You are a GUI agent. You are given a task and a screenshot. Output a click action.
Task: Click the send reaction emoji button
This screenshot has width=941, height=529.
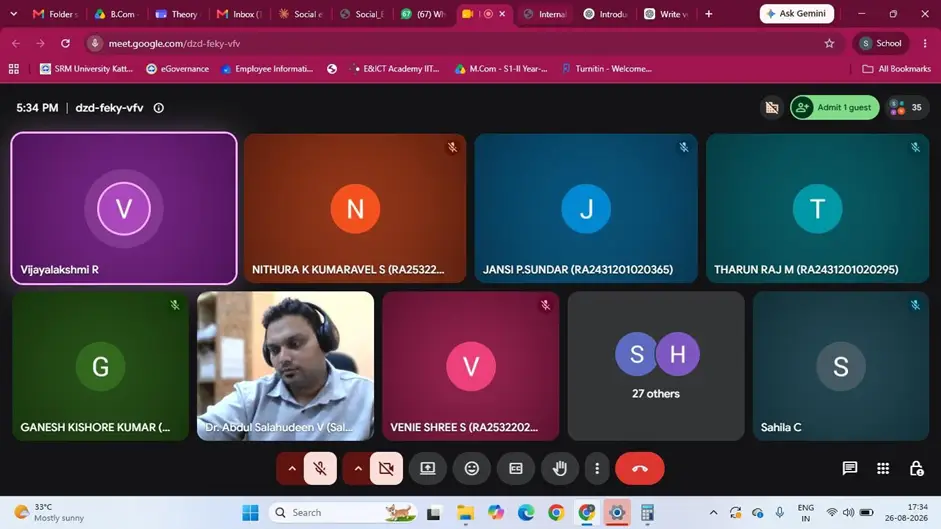(472, 468)
